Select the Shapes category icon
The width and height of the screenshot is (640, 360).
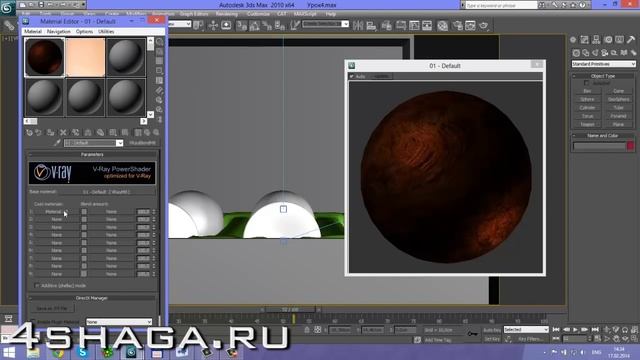[x=586, y=53]
